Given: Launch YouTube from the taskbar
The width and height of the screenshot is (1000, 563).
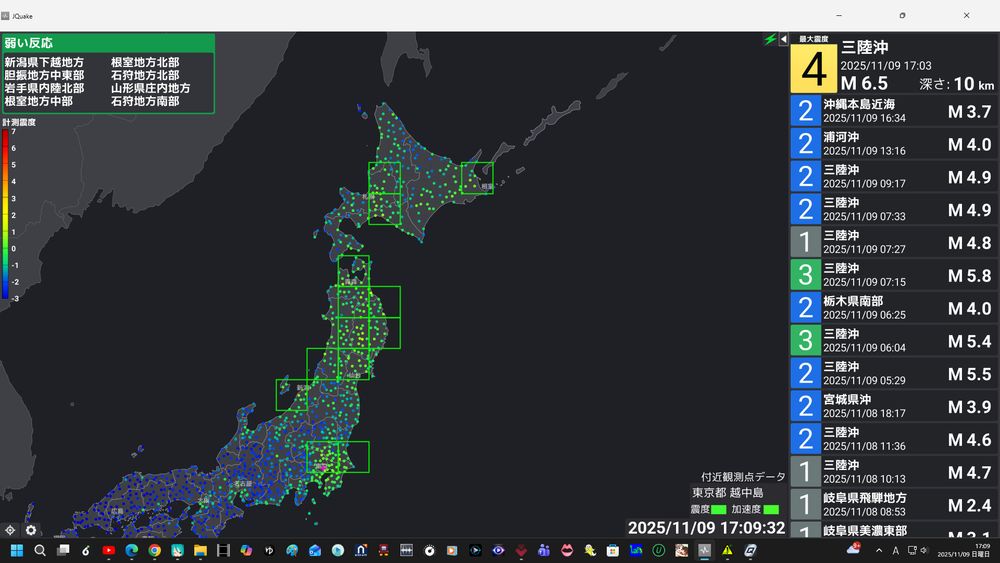Looking at the screenshot, I should coord(108,550).
